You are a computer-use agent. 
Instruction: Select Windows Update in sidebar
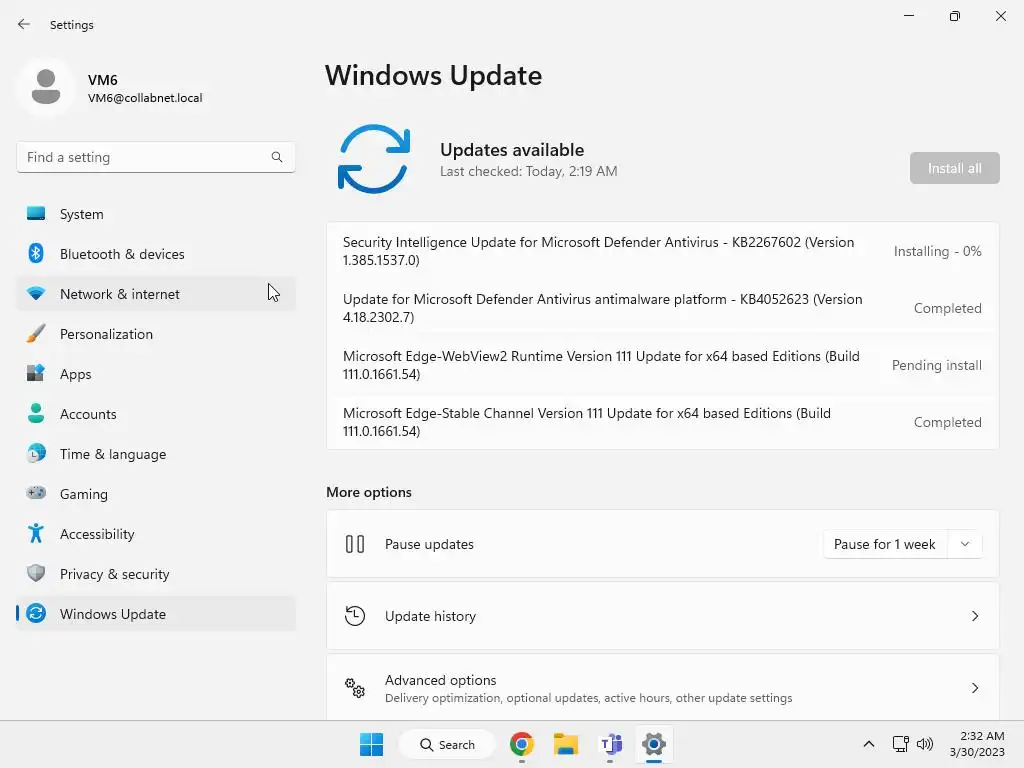pyautogui.click(x=156, y=613)
